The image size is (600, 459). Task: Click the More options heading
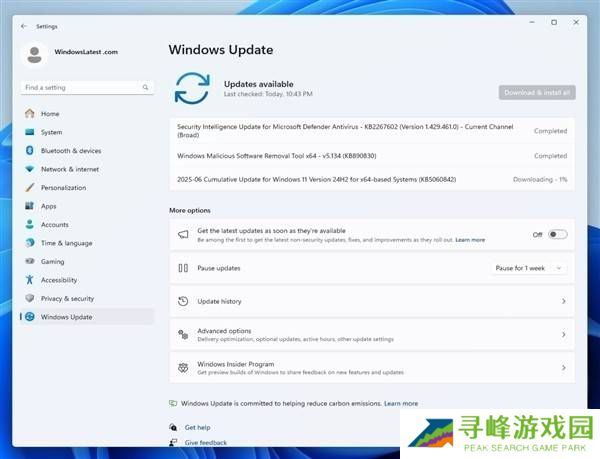(x=190, y=210)
